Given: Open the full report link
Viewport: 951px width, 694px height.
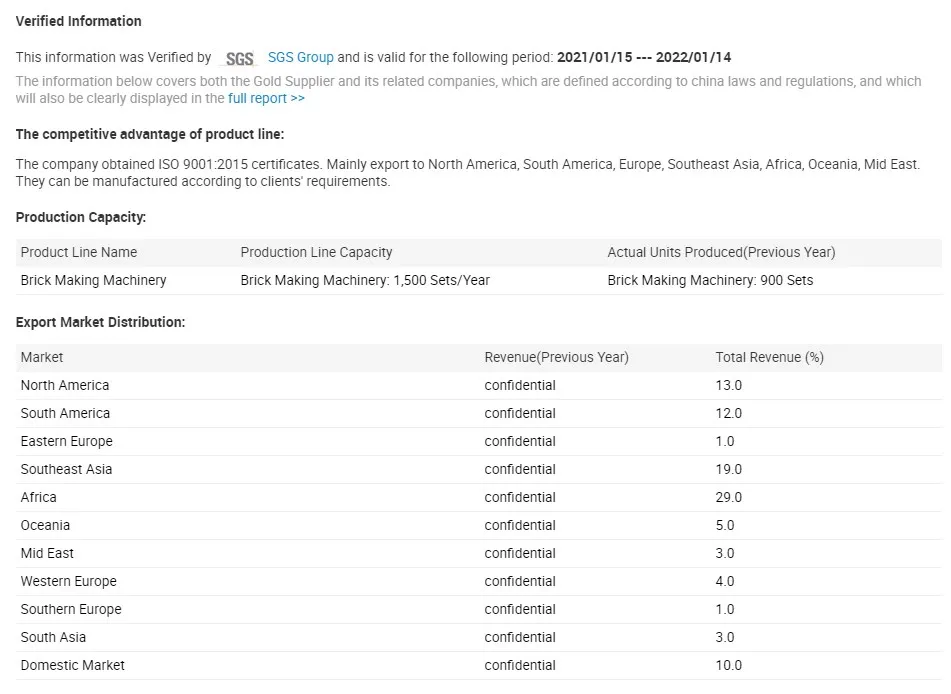Looking at the screenshot, I should click(x=266, y=98).
